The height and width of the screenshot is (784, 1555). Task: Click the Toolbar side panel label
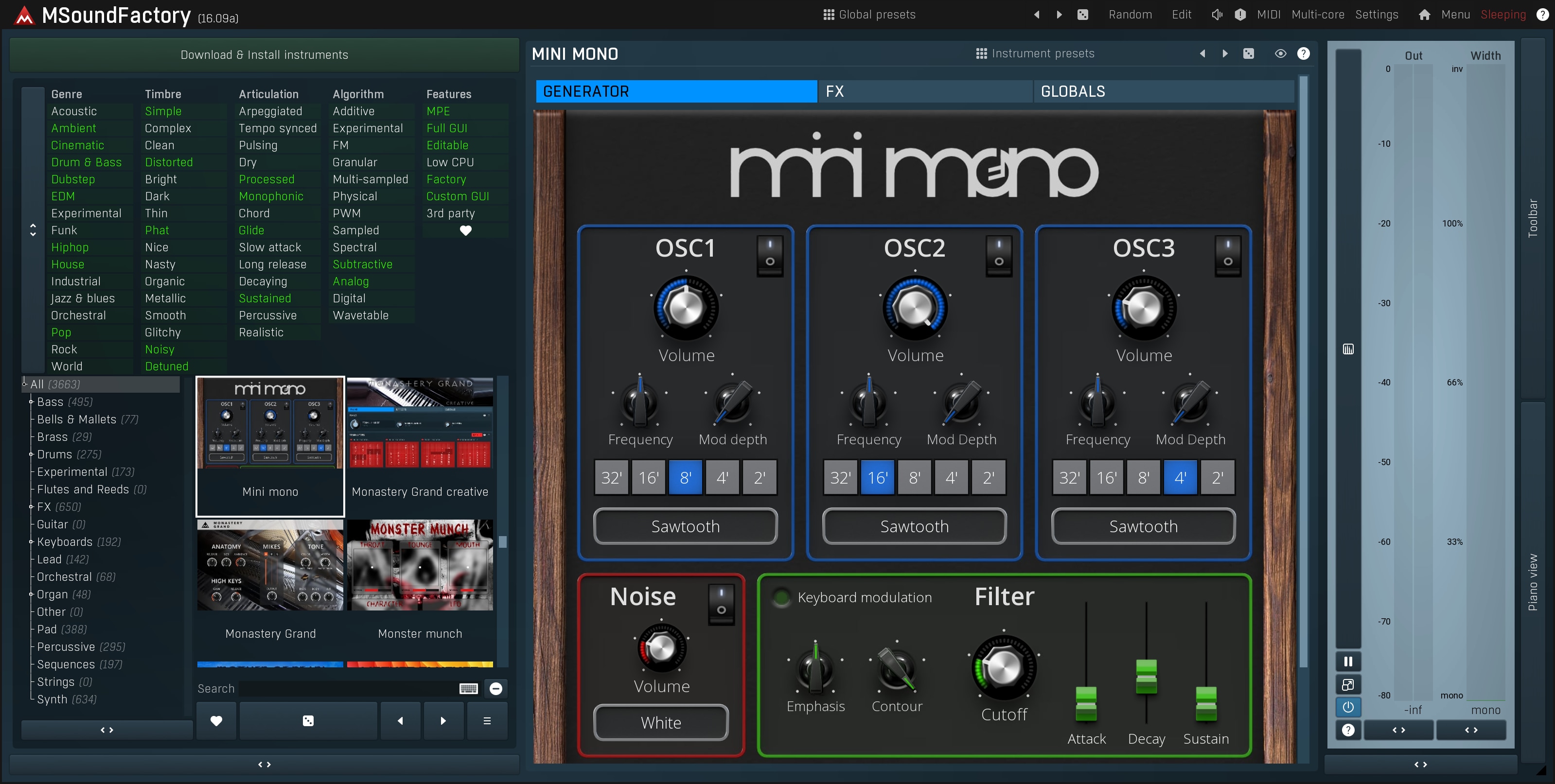point(1533,218)
